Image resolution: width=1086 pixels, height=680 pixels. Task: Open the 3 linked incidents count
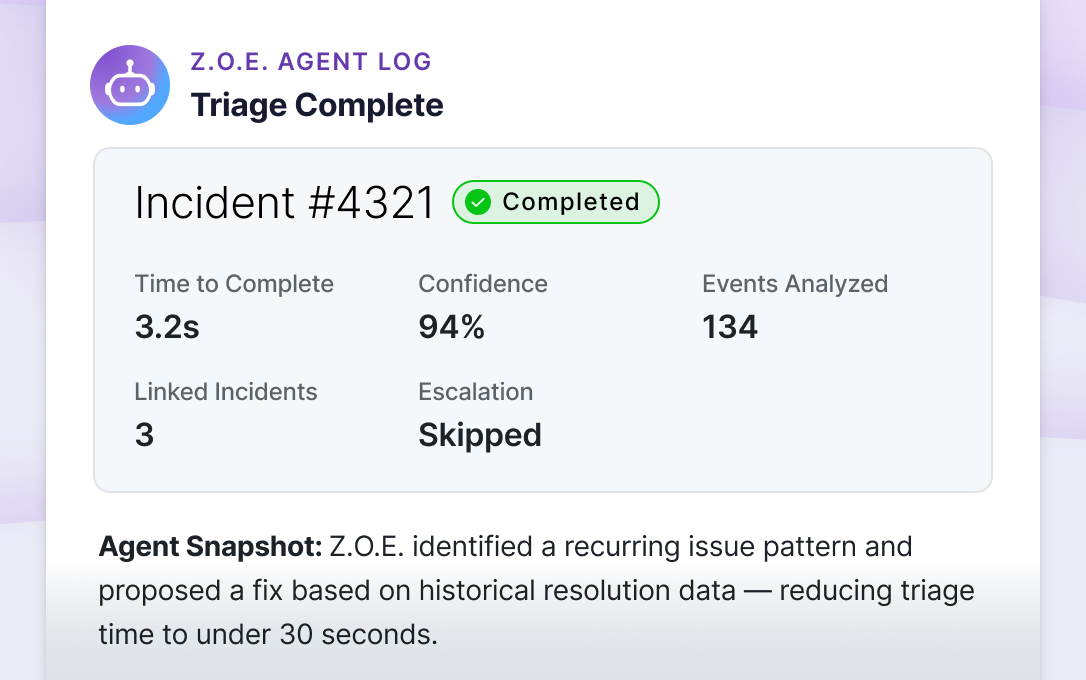coord(145,435)
